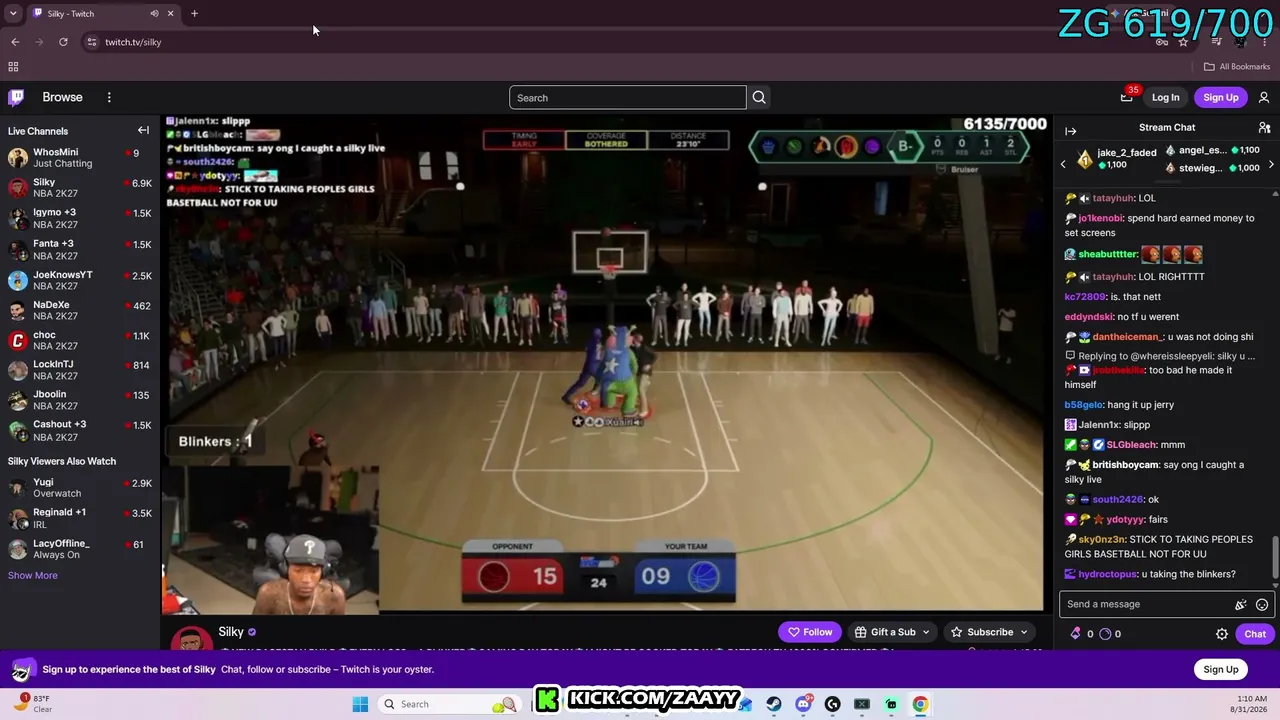Open the browser apps grid shortcut
Screen dimensions: 1280x720
point(13,67)
